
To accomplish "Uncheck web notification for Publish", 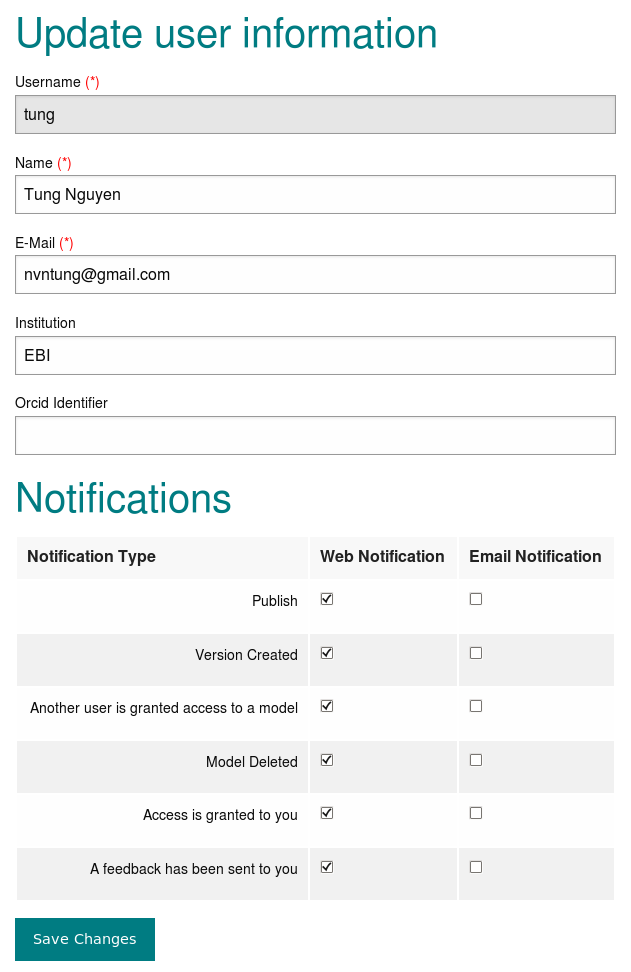I will coord(326,598).
